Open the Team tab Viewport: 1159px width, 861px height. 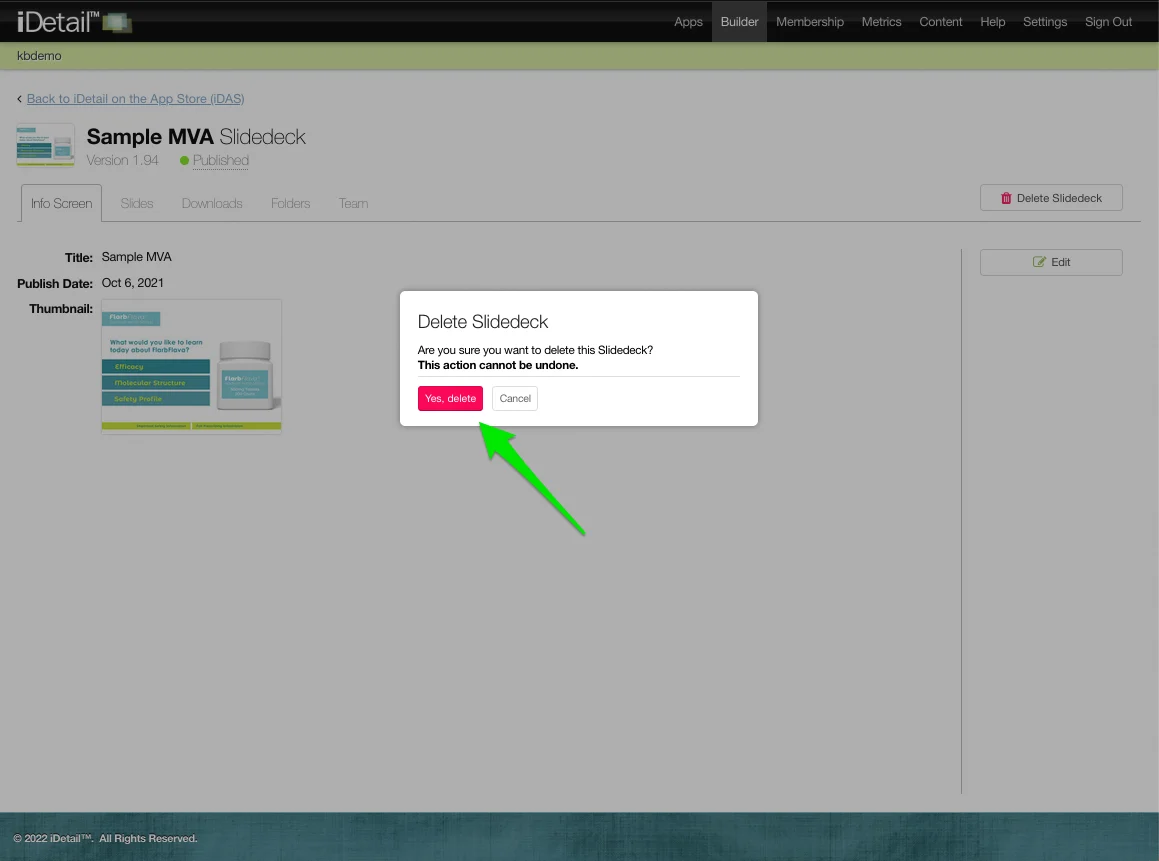pos(353,203)
